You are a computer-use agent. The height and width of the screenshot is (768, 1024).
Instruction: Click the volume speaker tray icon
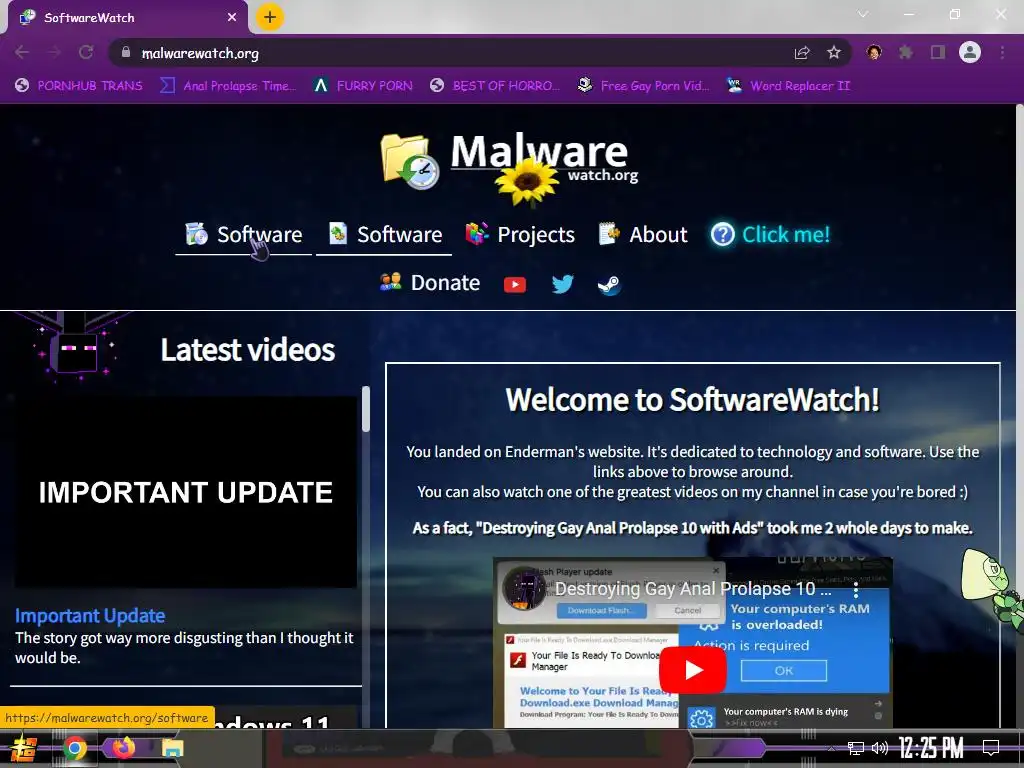coord(880,748)
